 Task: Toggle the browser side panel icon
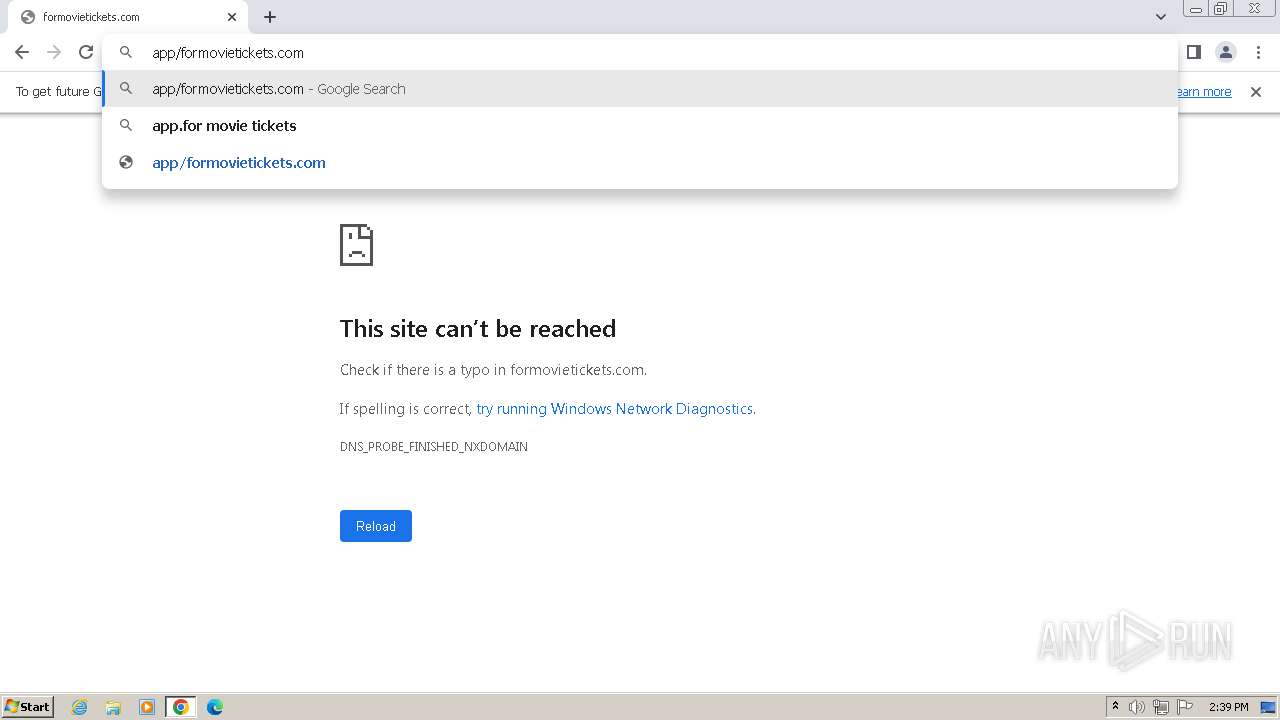[x=1193, y=52]
